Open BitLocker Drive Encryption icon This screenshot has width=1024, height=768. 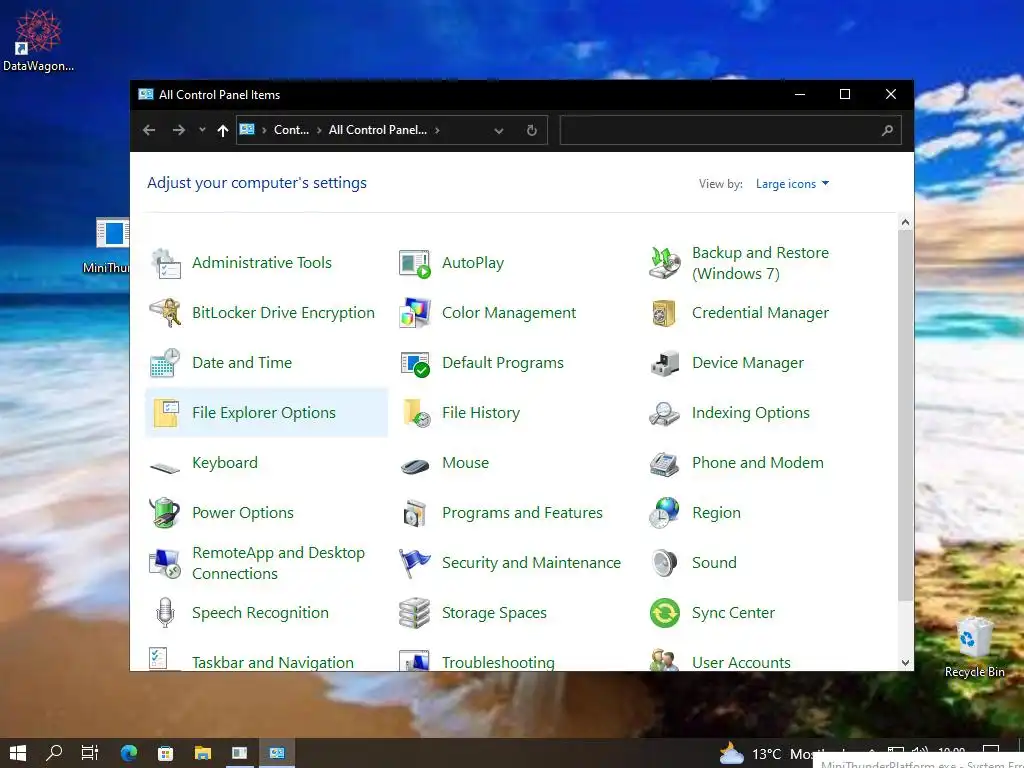[x=166, y=313]
